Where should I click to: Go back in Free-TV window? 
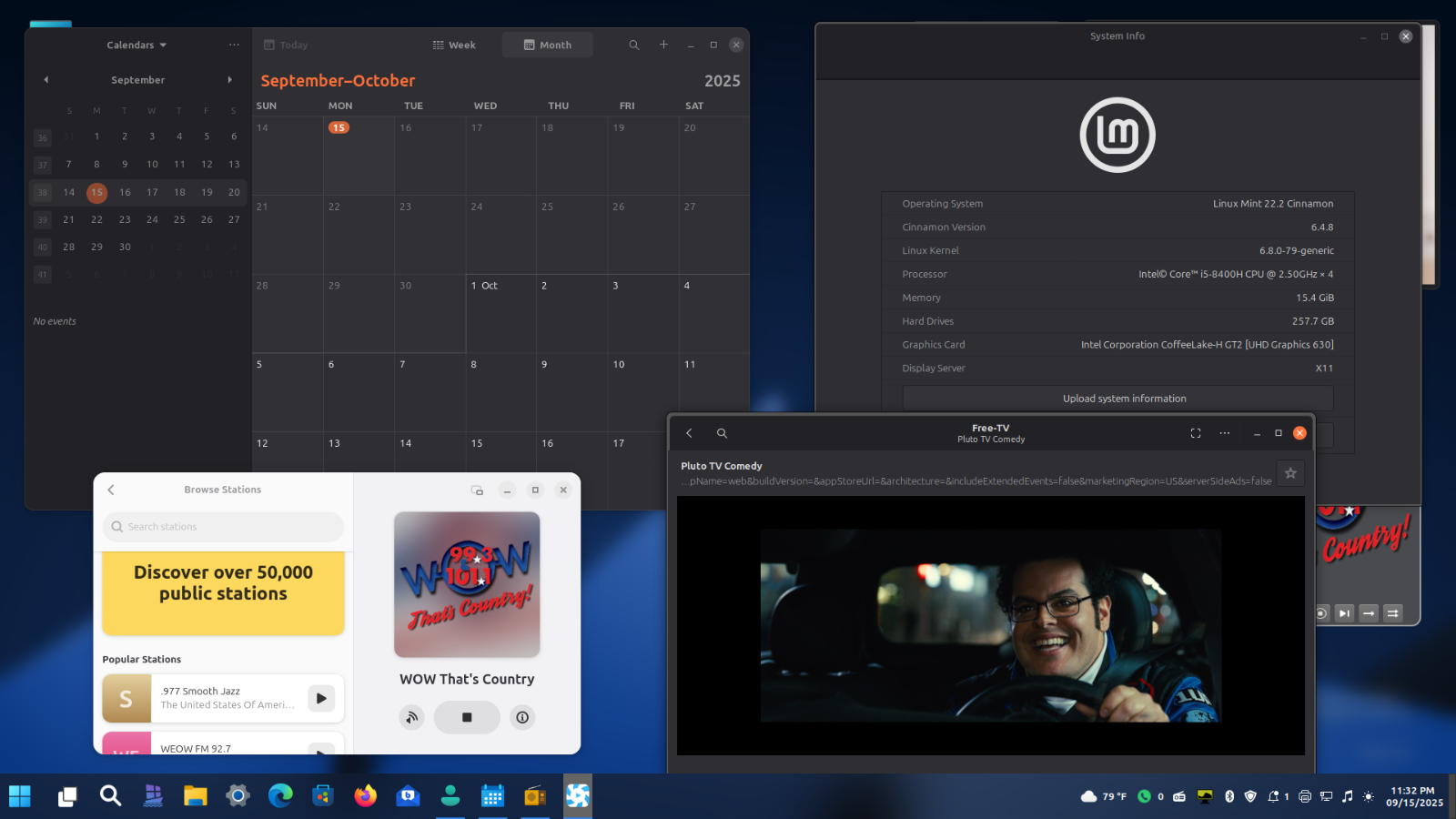tap(689, 433)
